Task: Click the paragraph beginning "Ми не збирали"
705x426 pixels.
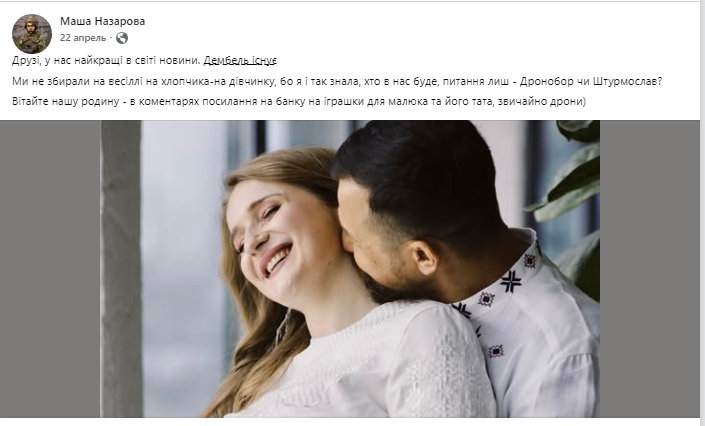Action: point(337,81)
